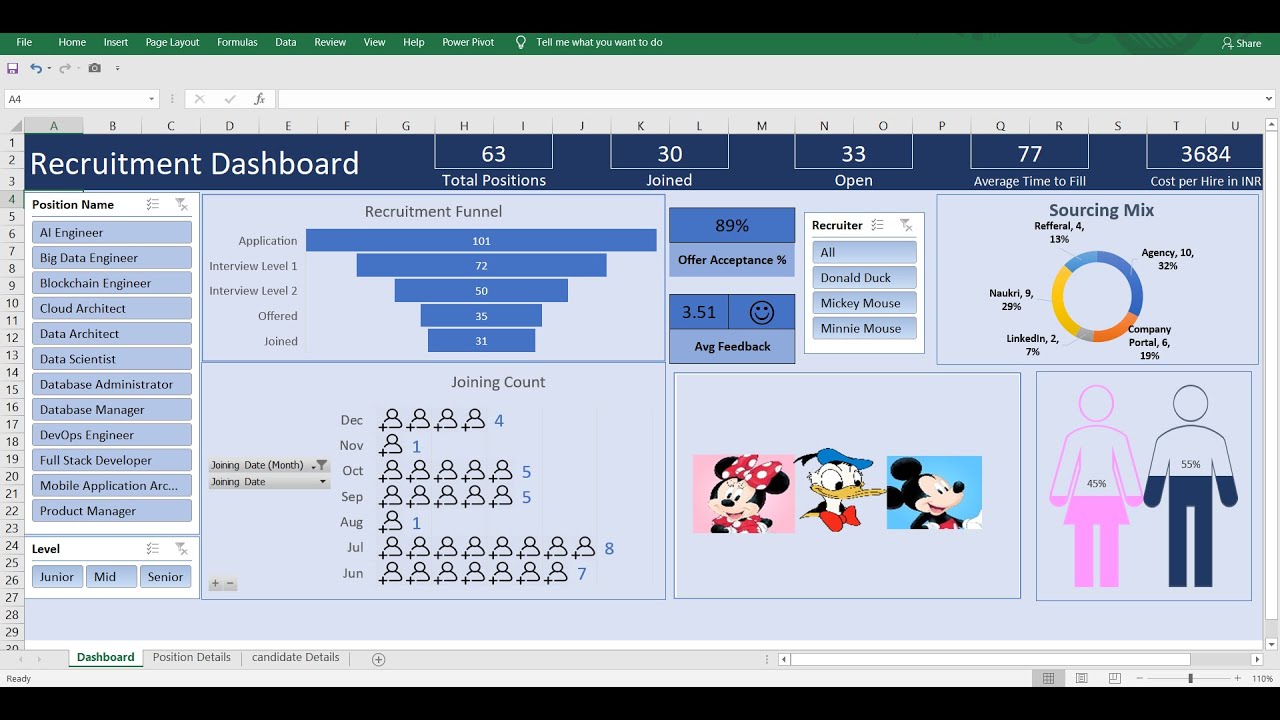The width and height of the screenshot is (1280, 720).
Task: Click the zoom level 110% text
Action: (1260, 679)
